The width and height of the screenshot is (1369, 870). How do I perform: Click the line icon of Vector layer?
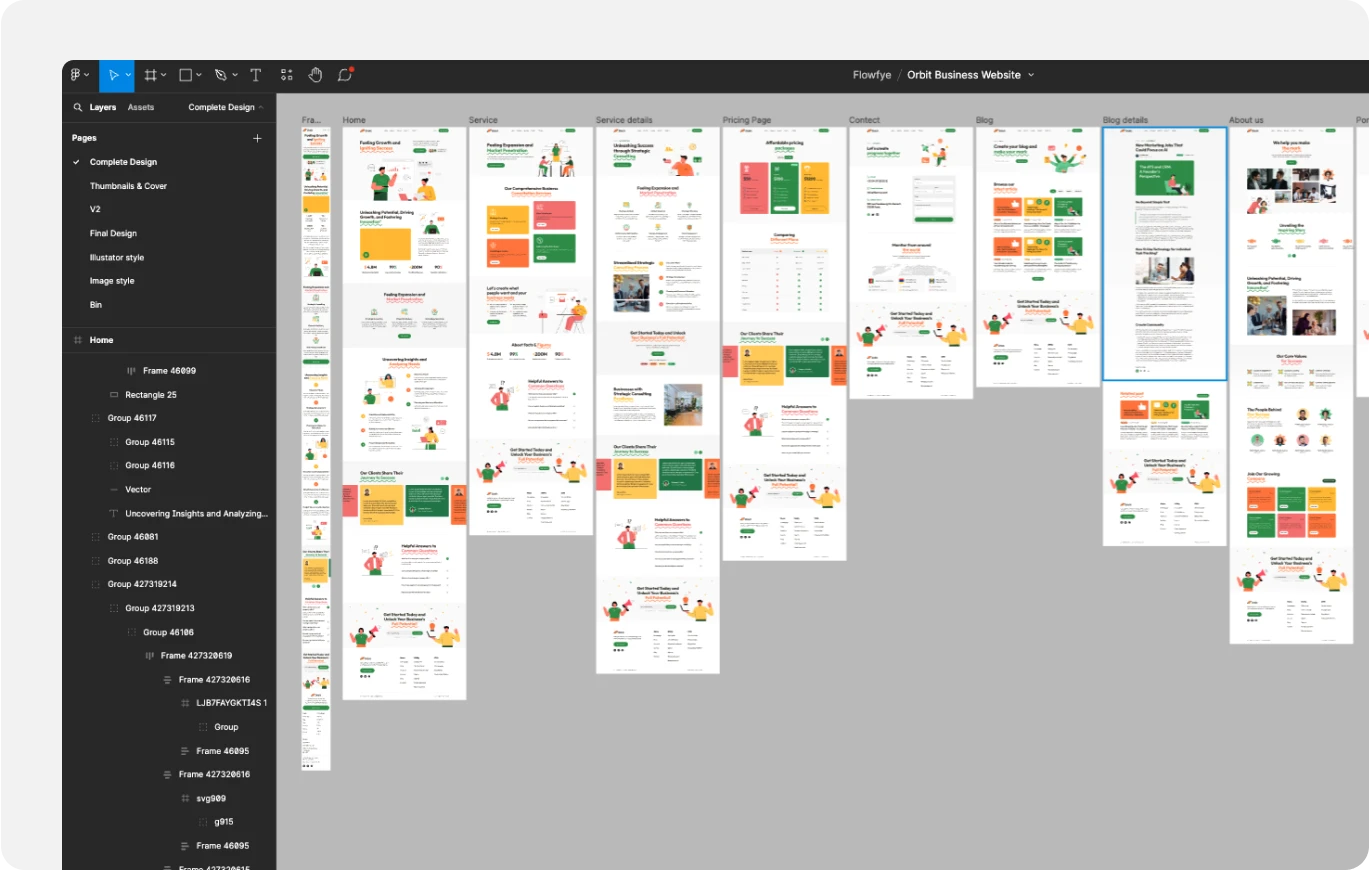(113, 489)
